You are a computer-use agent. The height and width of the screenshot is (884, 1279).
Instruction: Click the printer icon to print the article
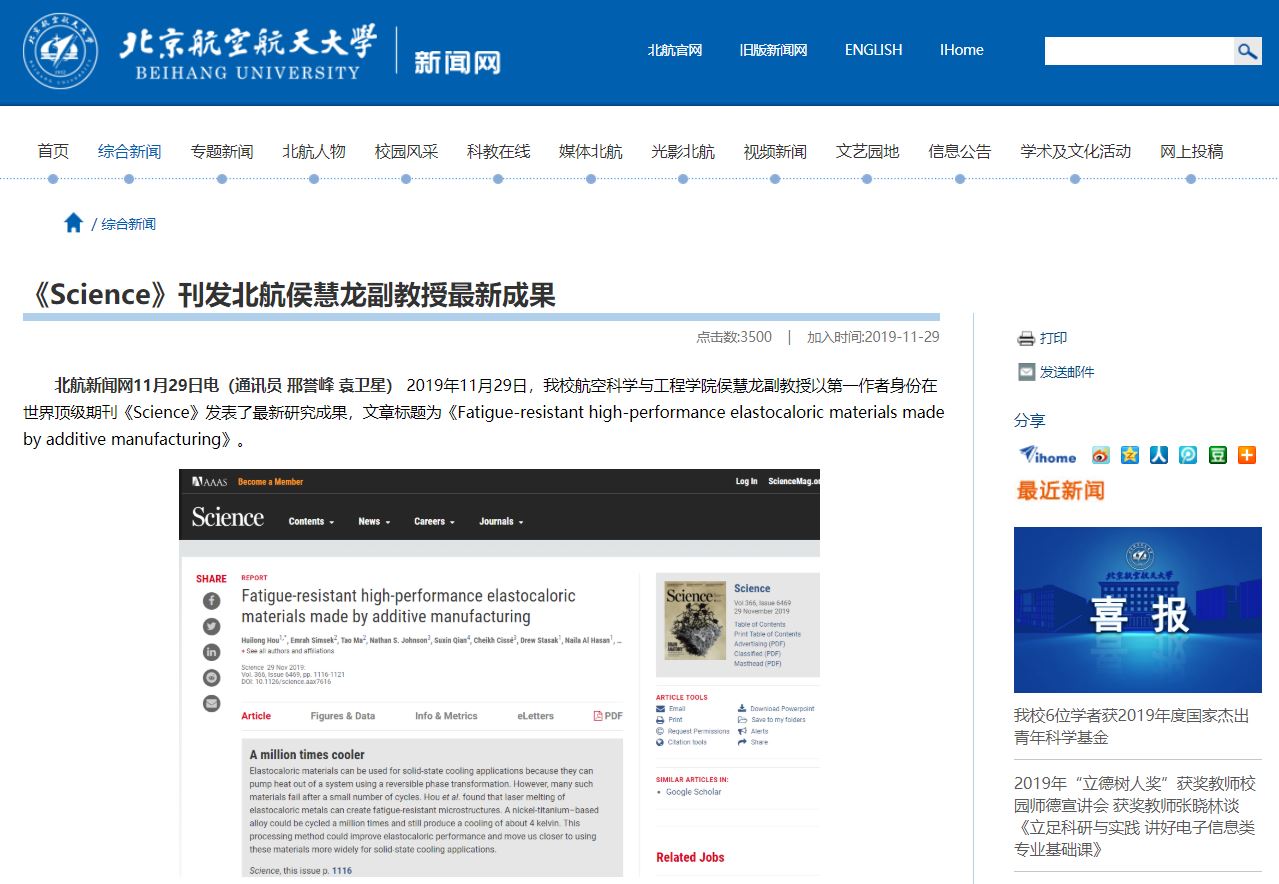[x=1026, y=338]
